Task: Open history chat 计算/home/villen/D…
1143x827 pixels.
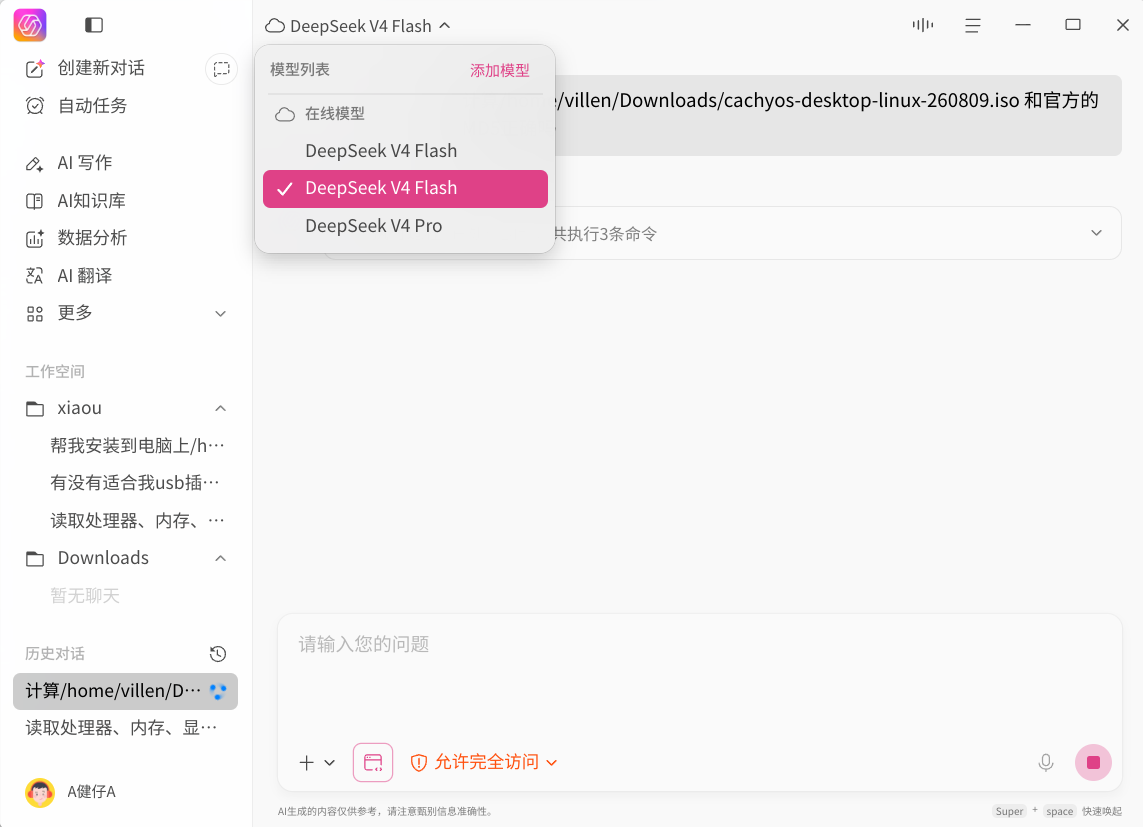Action: [125, 691]
